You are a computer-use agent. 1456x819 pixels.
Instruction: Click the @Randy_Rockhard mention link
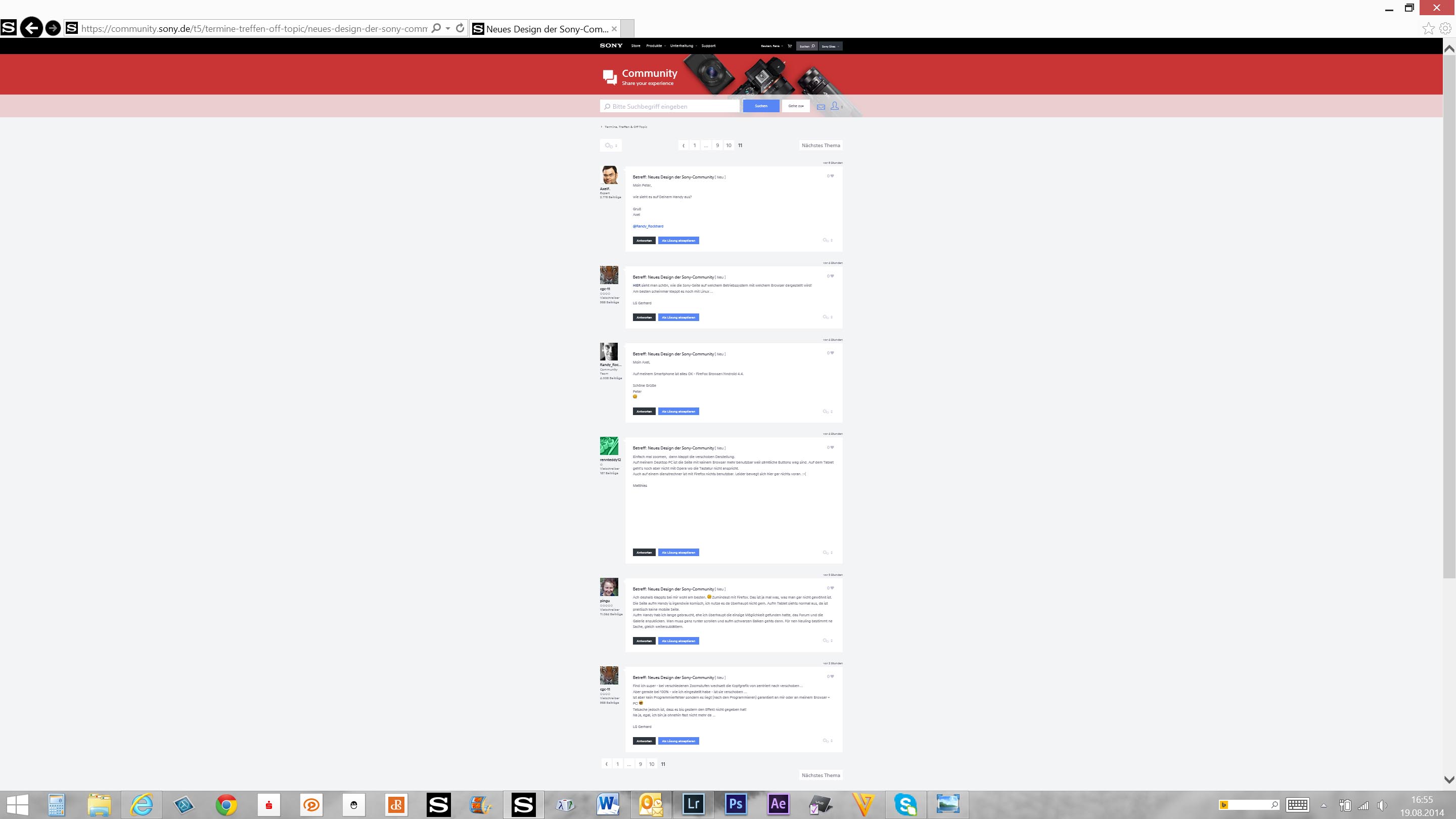click(648, 226)
